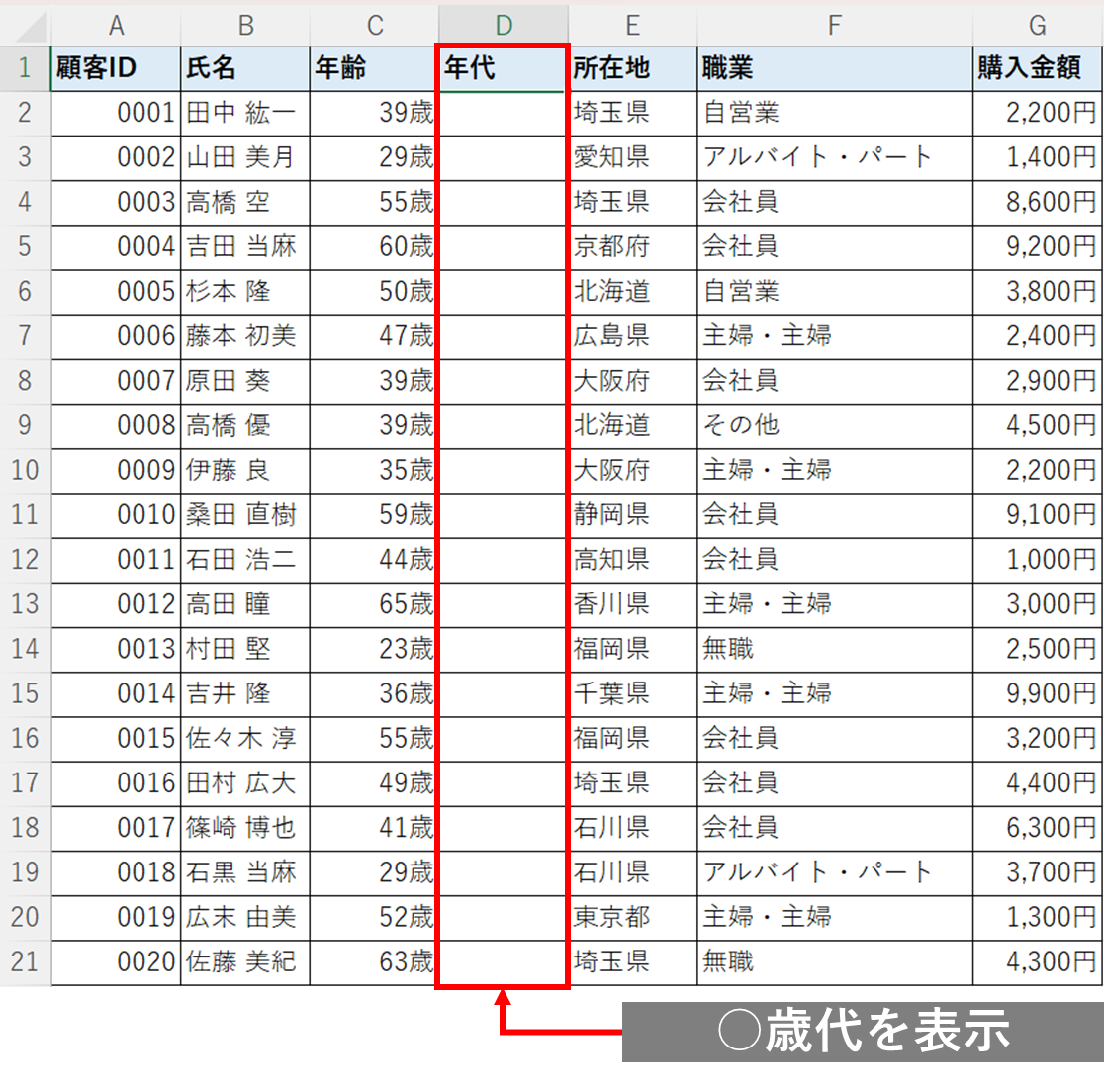Click アルバイト・パート cell in row 3
The image size is (1104, 1092).
pos(834,157)
